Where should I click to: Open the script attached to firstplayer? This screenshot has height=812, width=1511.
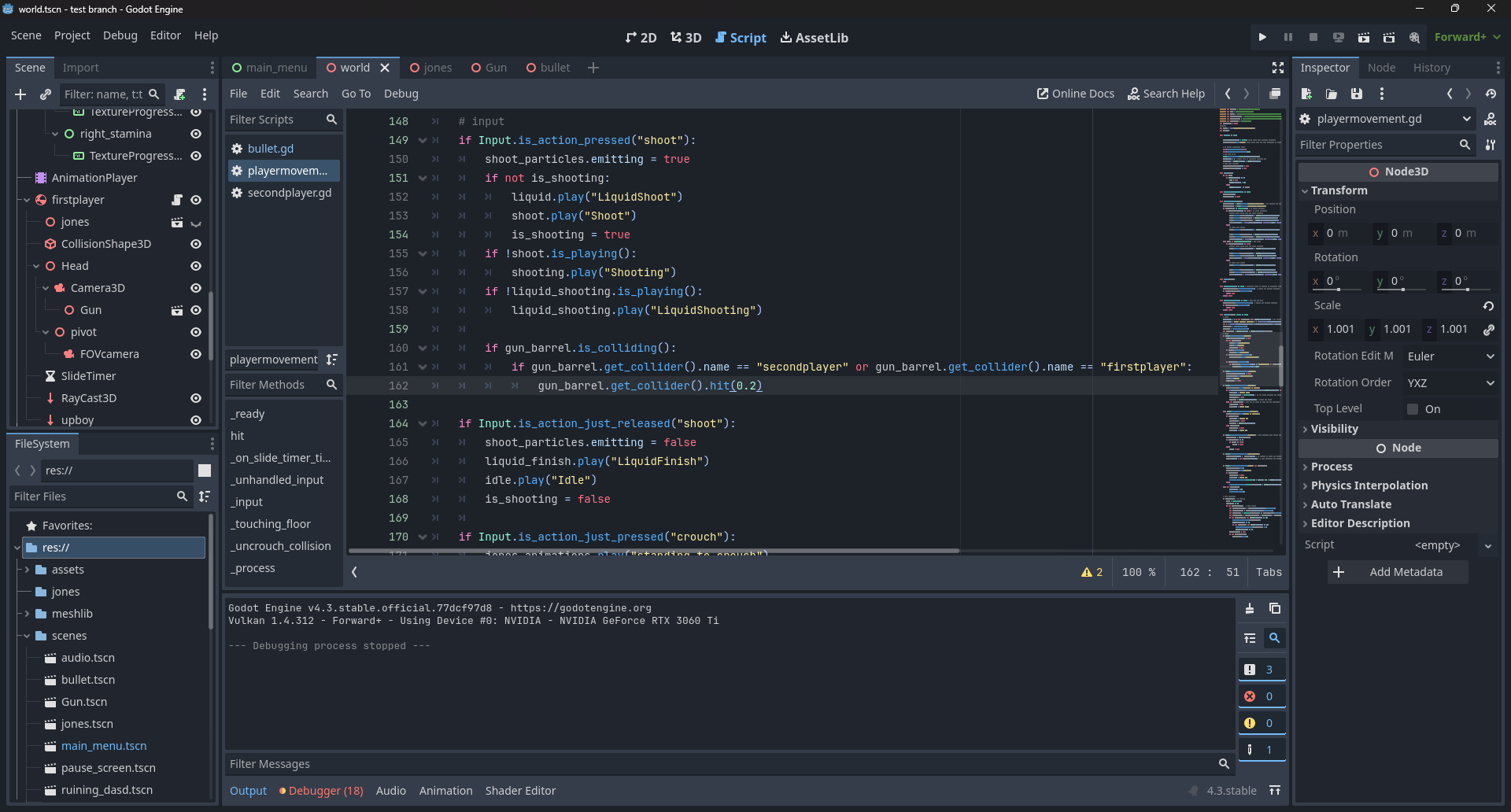177,200
